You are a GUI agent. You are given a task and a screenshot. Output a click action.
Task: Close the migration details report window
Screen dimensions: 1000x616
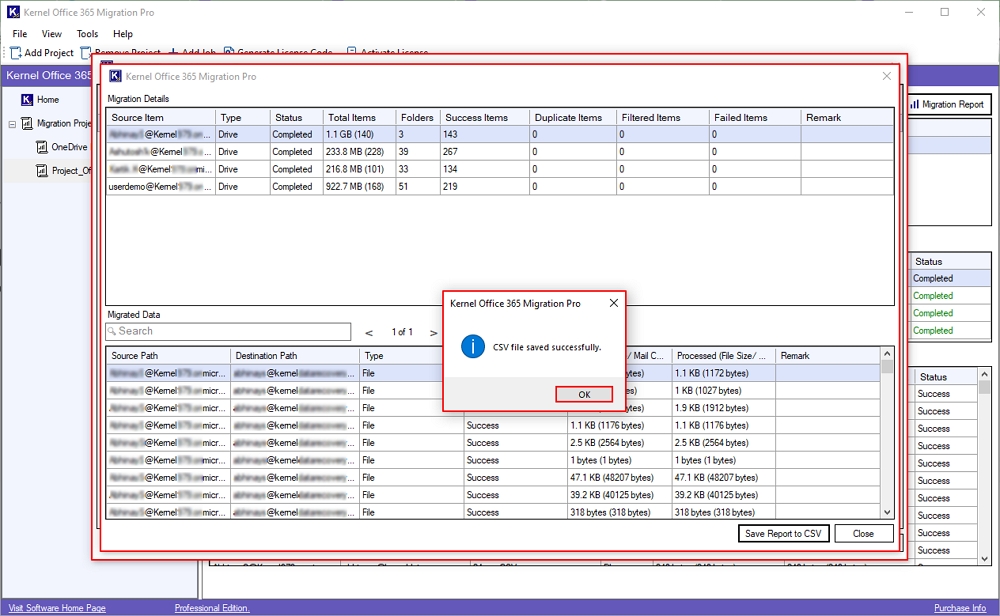(x=886, y=76)
